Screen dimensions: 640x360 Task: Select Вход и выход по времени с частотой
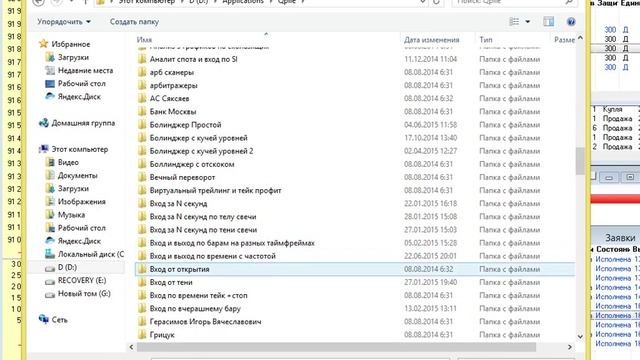[x=213, y=256]
